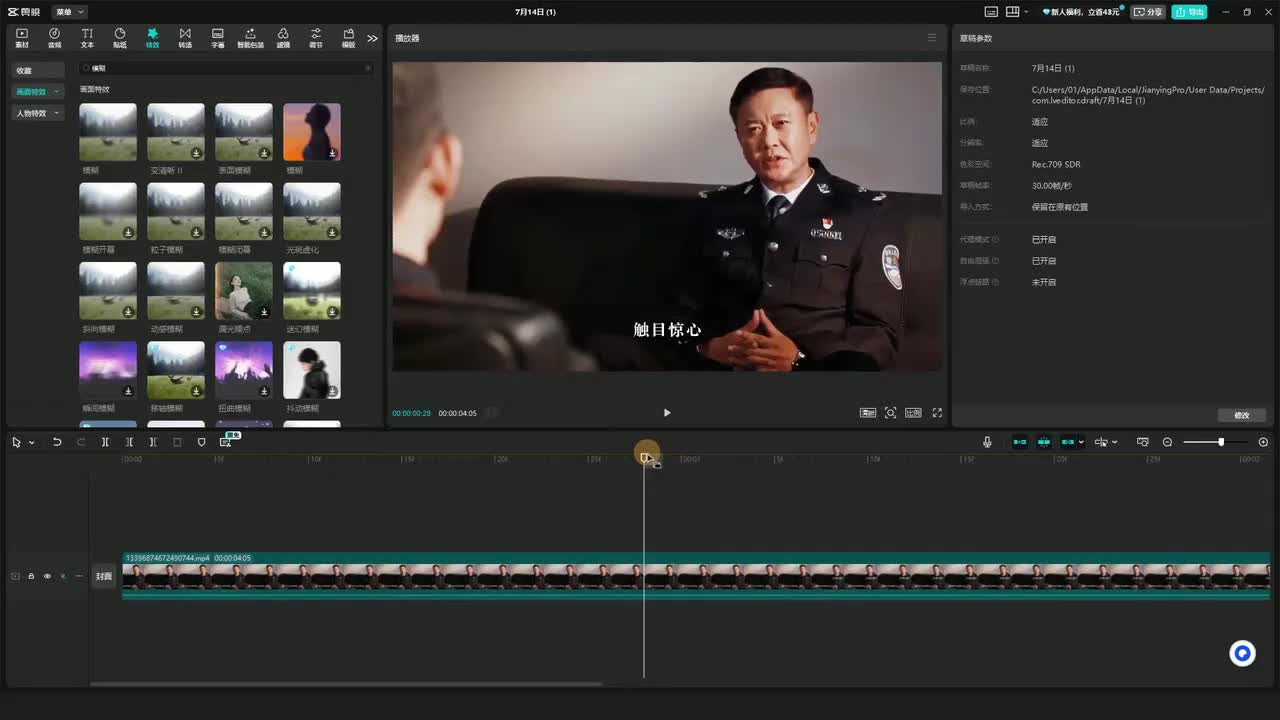The image size is (1280, 720).
Task: Open the selection tool dropdown arrow
Action: point(32,442)
